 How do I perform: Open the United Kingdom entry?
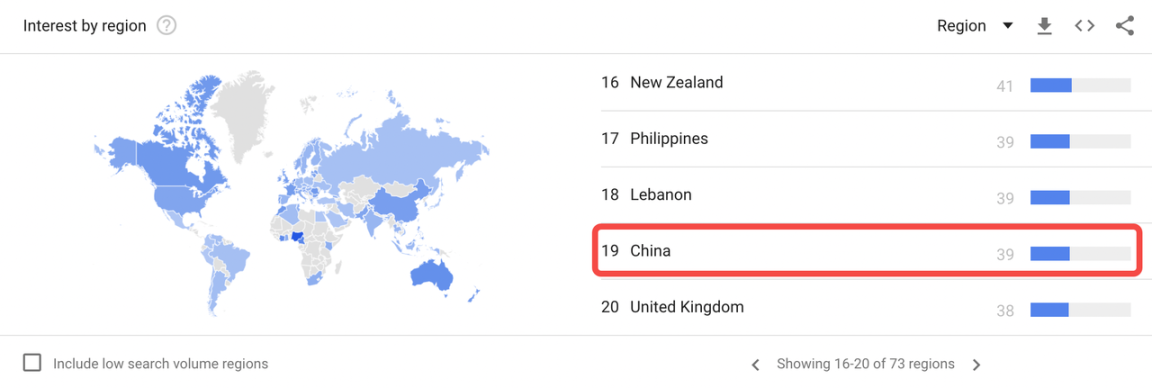865,307
